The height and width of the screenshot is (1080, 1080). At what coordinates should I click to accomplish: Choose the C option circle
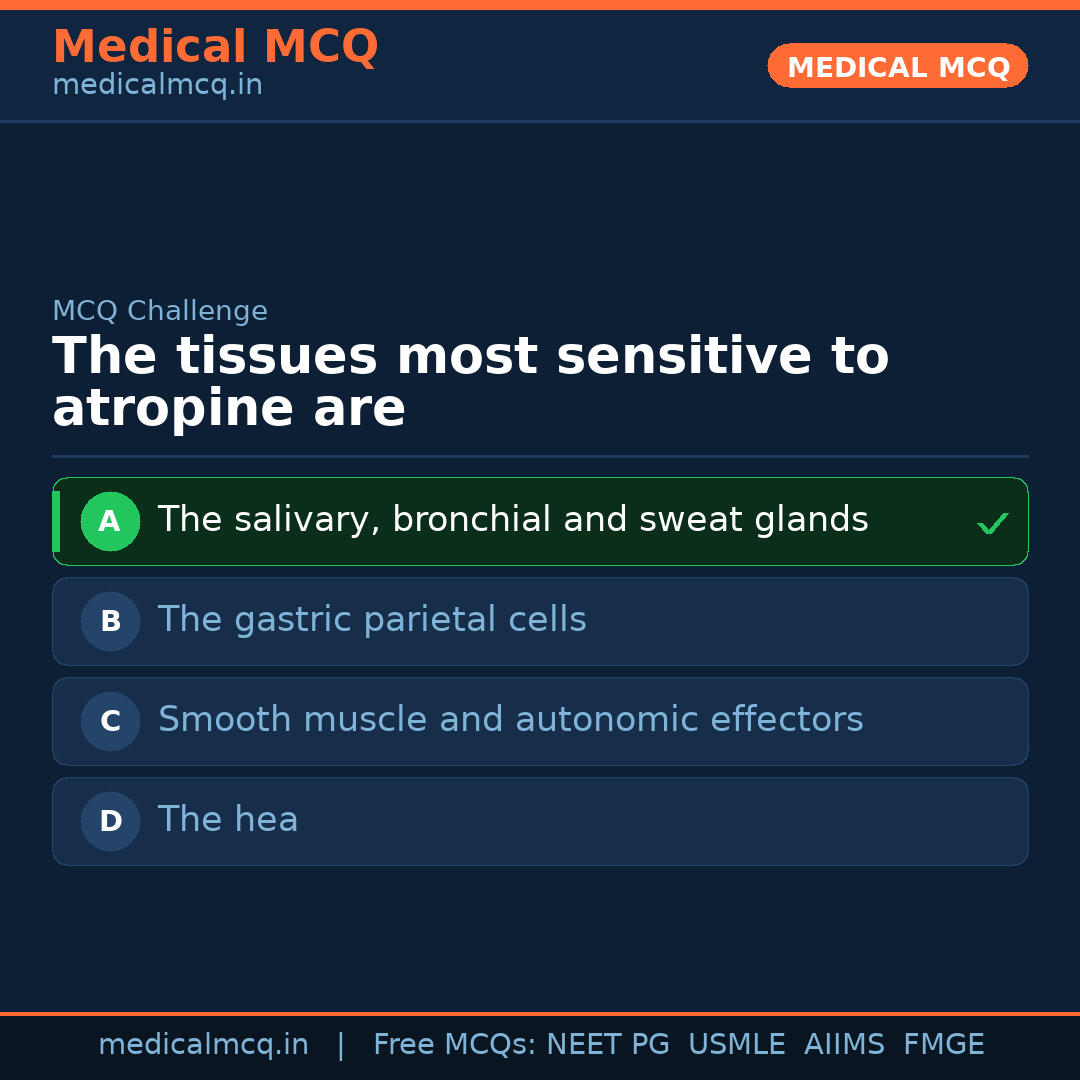click(x=110, y=721)
